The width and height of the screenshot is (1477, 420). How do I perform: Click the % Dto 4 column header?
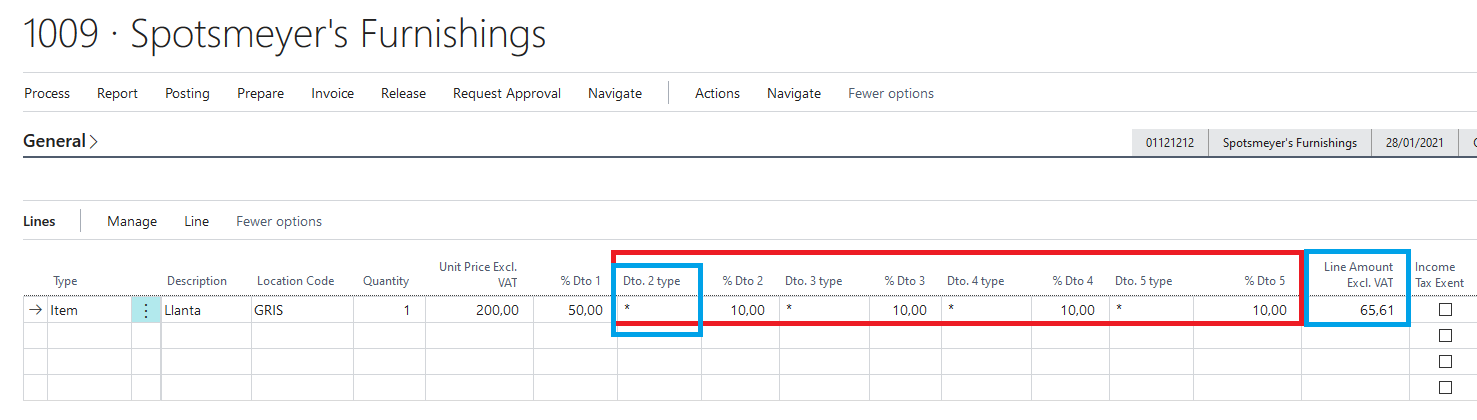click(x=1073, y=281)
